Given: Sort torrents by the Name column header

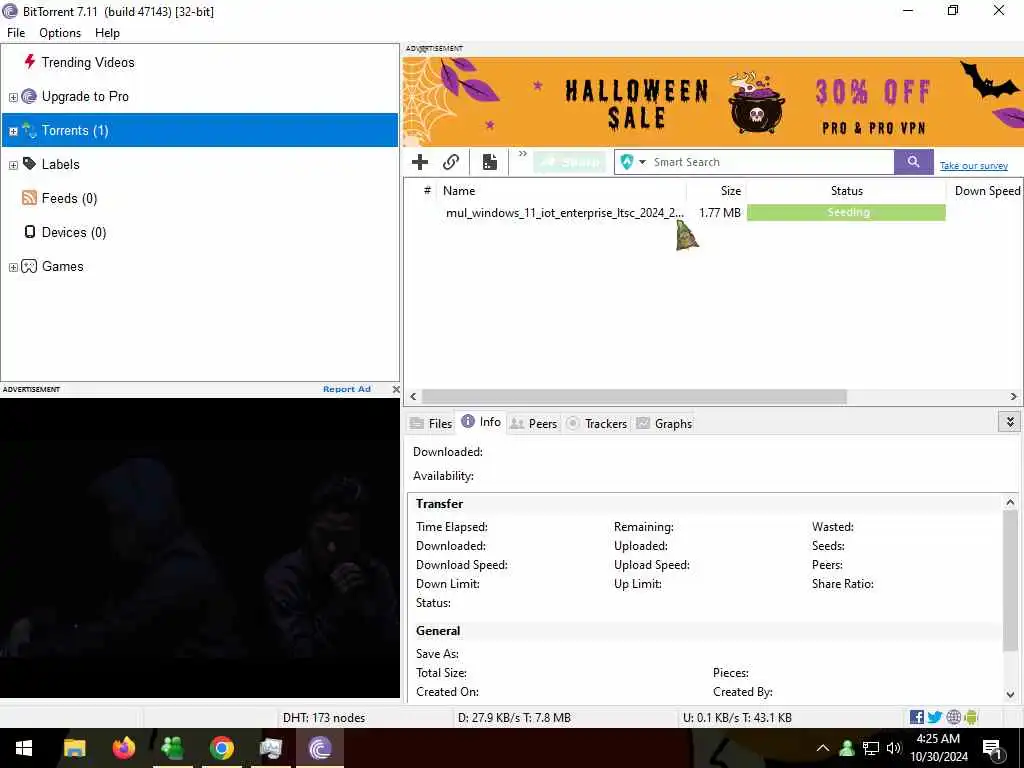Looking at the screenshot, I should (562, 191).
